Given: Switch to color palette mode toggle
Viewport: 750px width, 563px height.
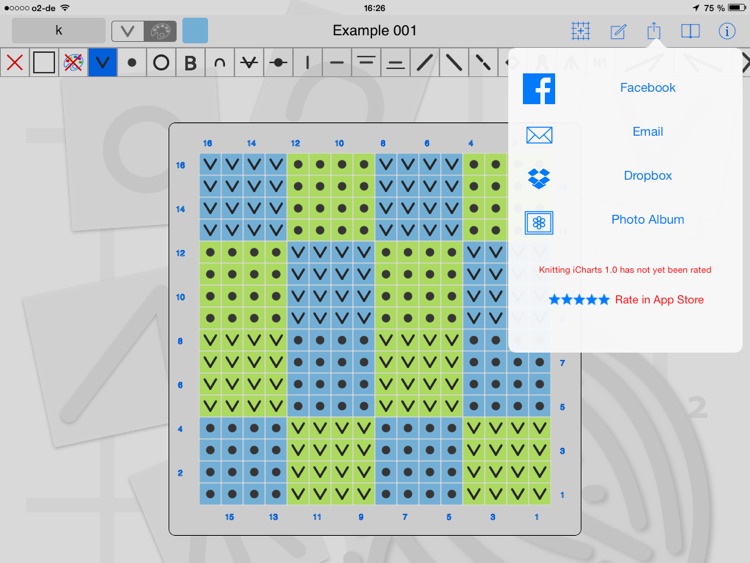Looking at the screenshot, I should (x=160, y=32).
